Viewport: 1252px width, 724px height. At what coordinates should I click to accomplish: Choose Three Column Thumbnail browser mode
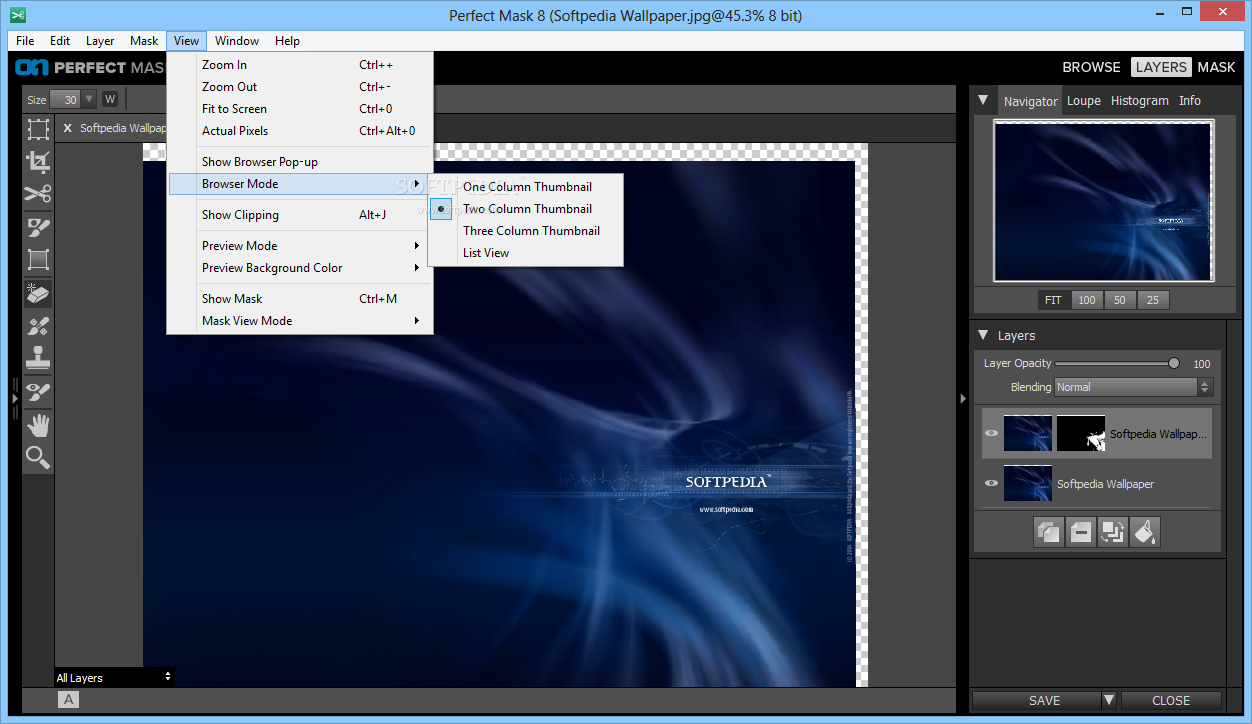tap(526, 231)
